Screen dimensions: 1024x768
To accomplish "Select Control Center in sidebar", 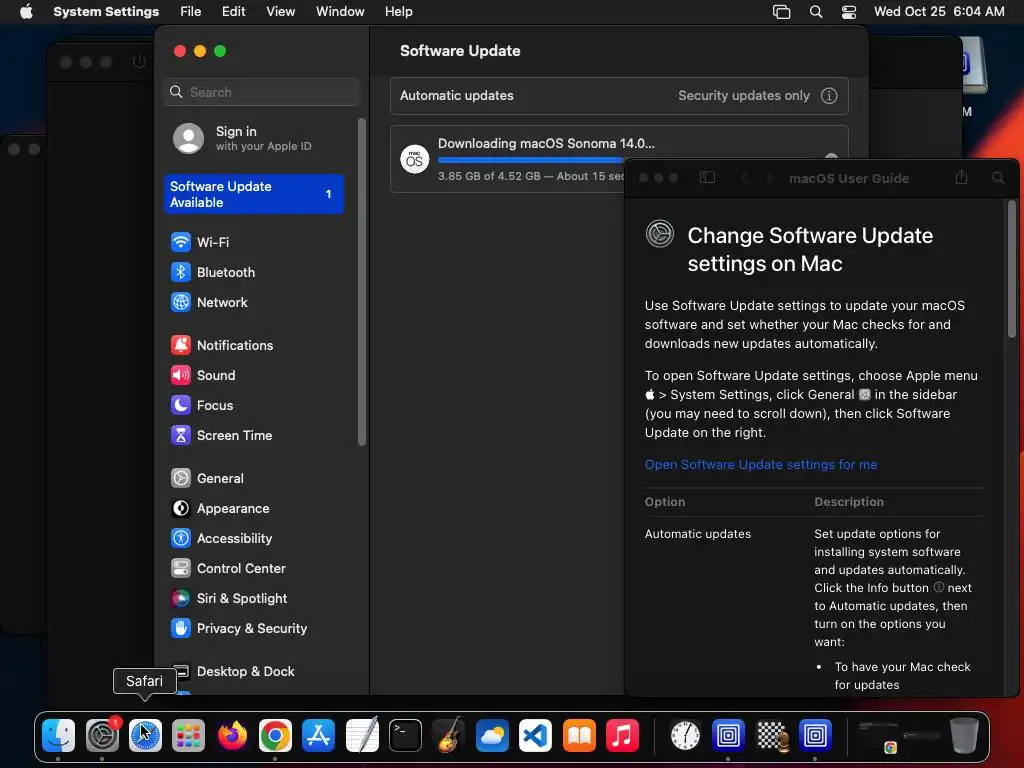I will 228,569.
